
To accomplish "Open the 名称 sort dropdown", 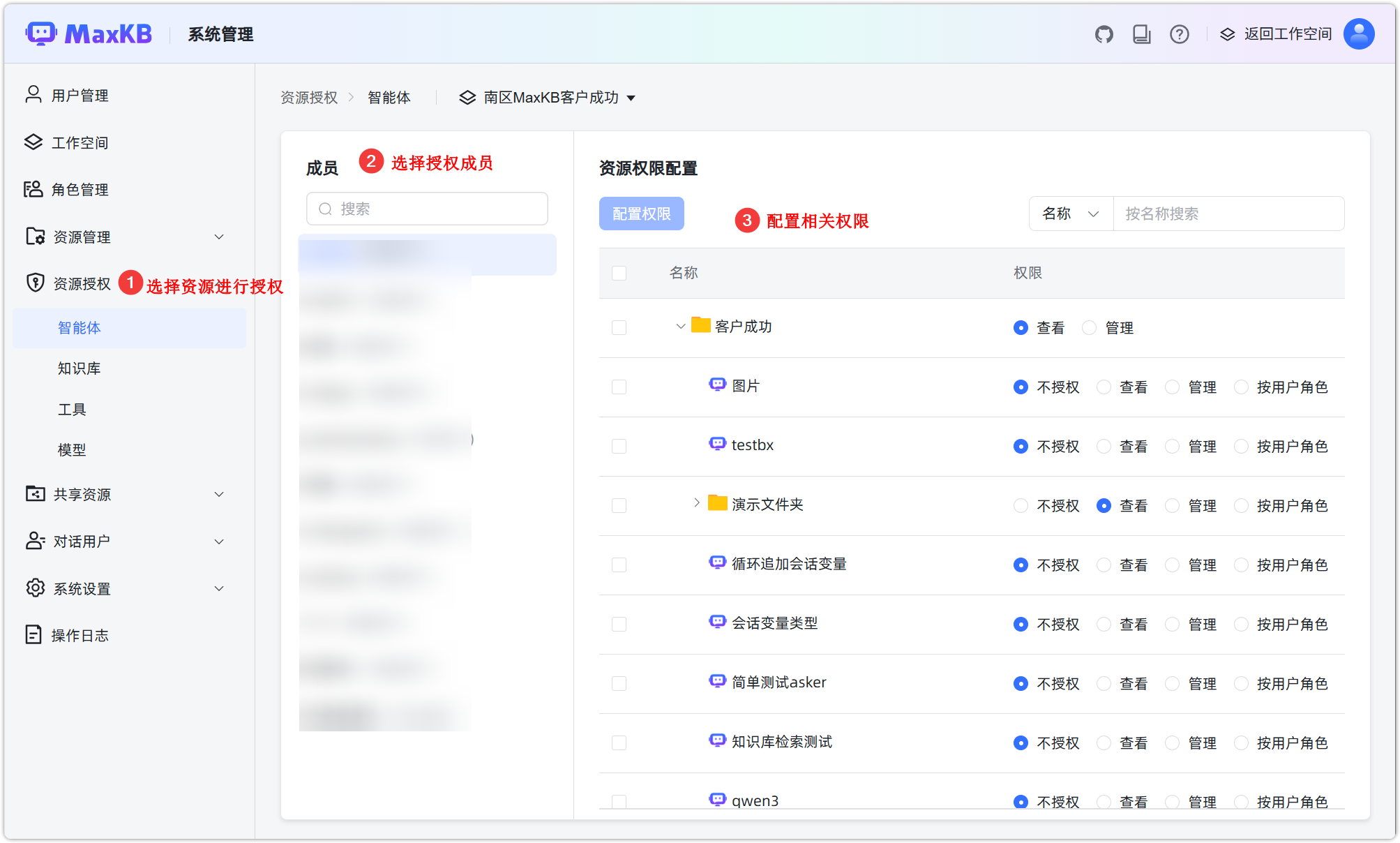I will pyautogui.click(x=1071, y=214).
